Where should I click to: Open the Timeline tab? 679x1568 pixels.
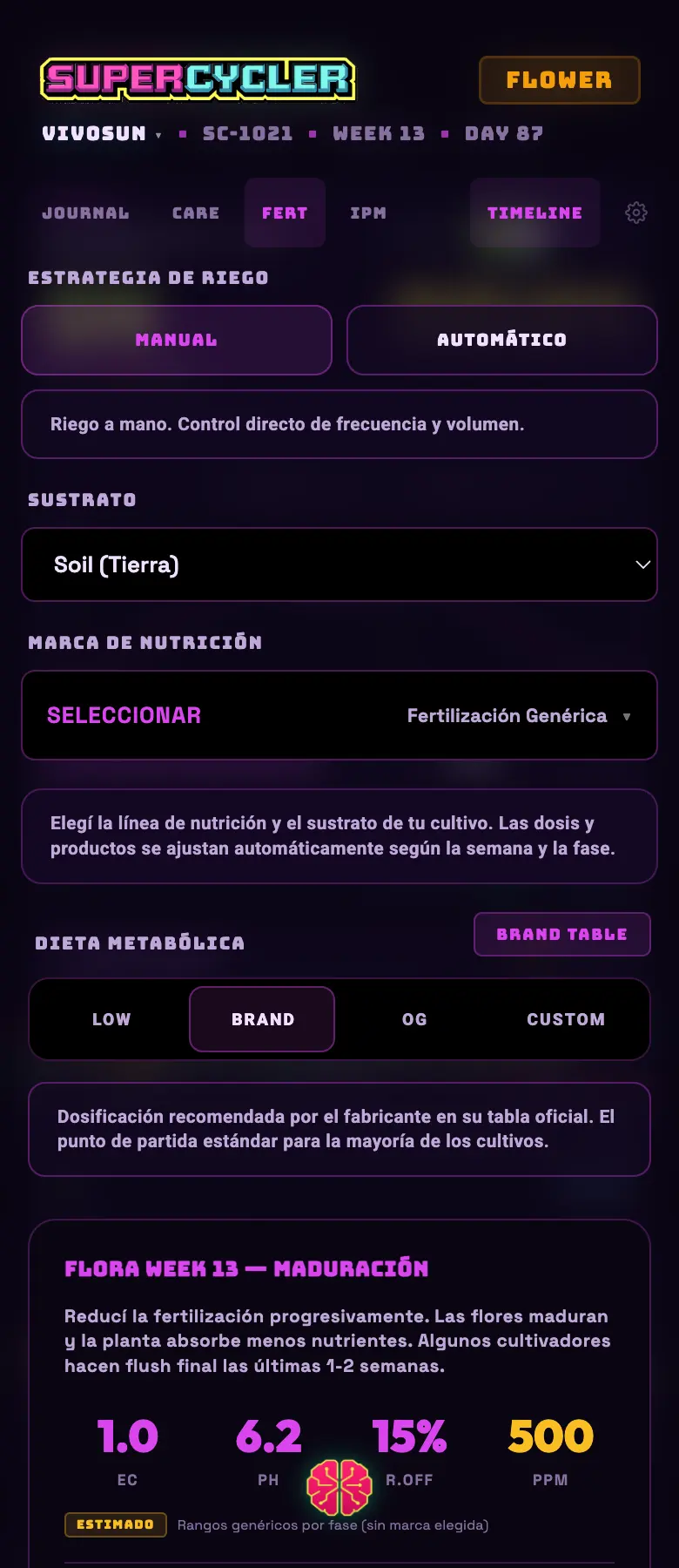pyautogui.click(x=534, y=213)
